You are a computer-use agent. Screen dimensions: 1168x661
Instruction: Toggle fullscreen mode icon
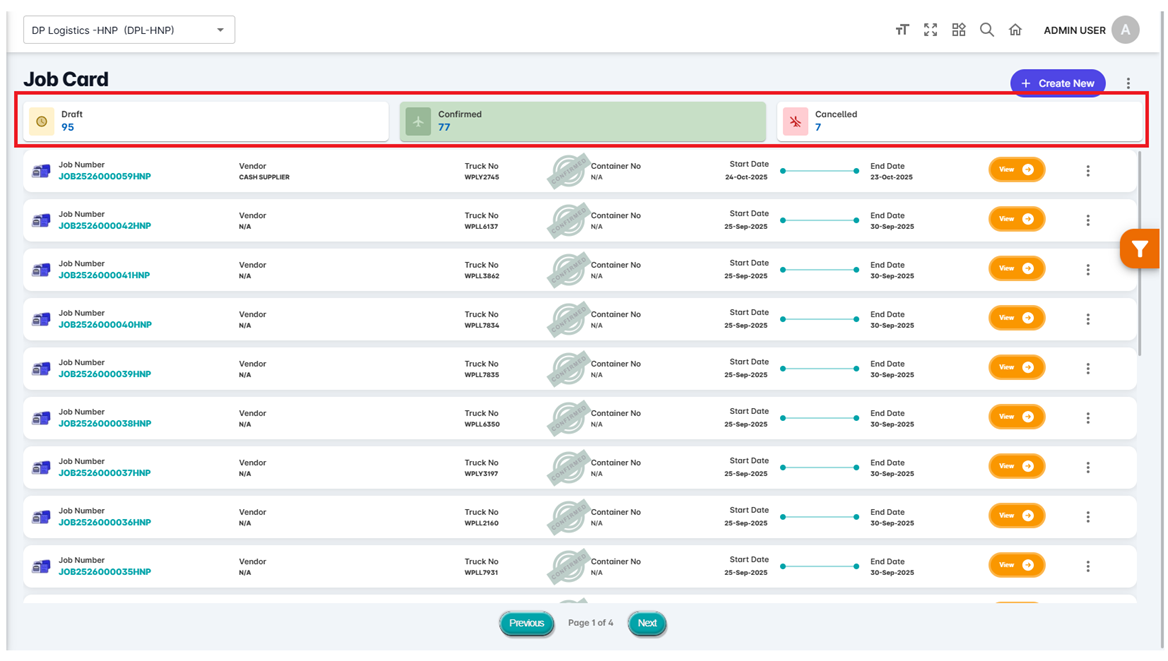(930, 30)
